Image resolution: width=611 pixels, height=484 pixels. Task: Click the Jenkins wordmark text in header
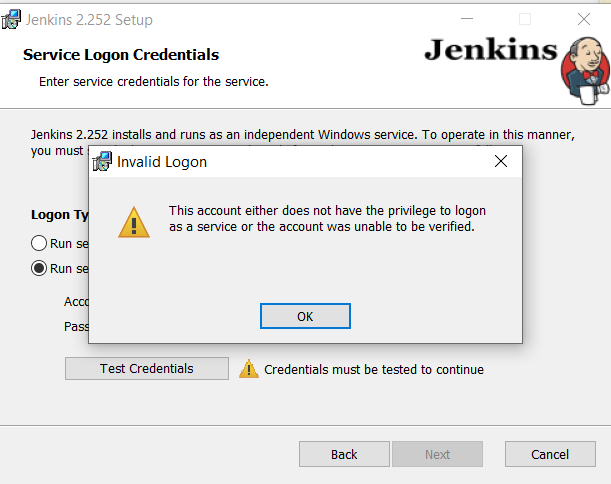[491, 50]
